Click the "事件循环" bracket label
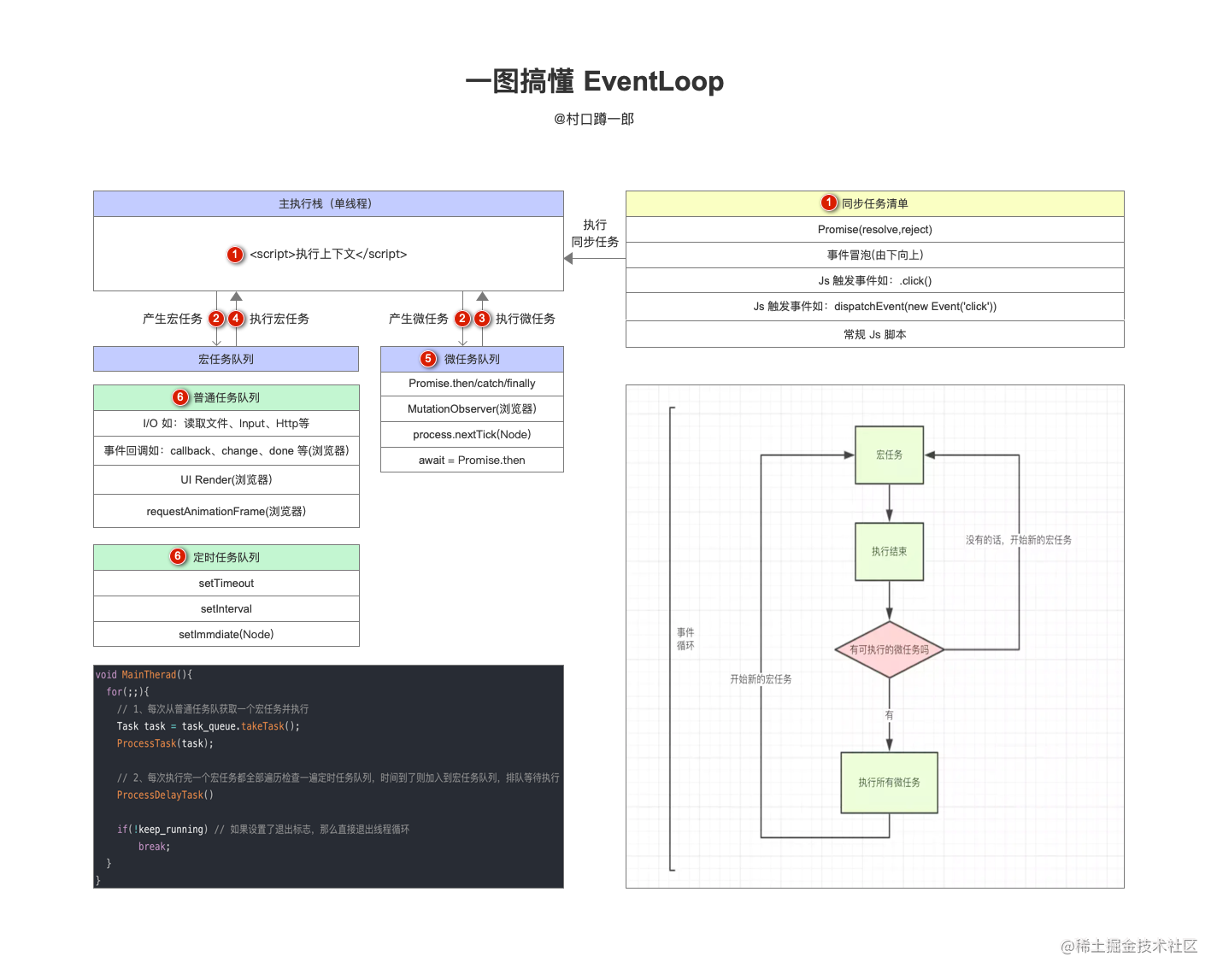 685,639
